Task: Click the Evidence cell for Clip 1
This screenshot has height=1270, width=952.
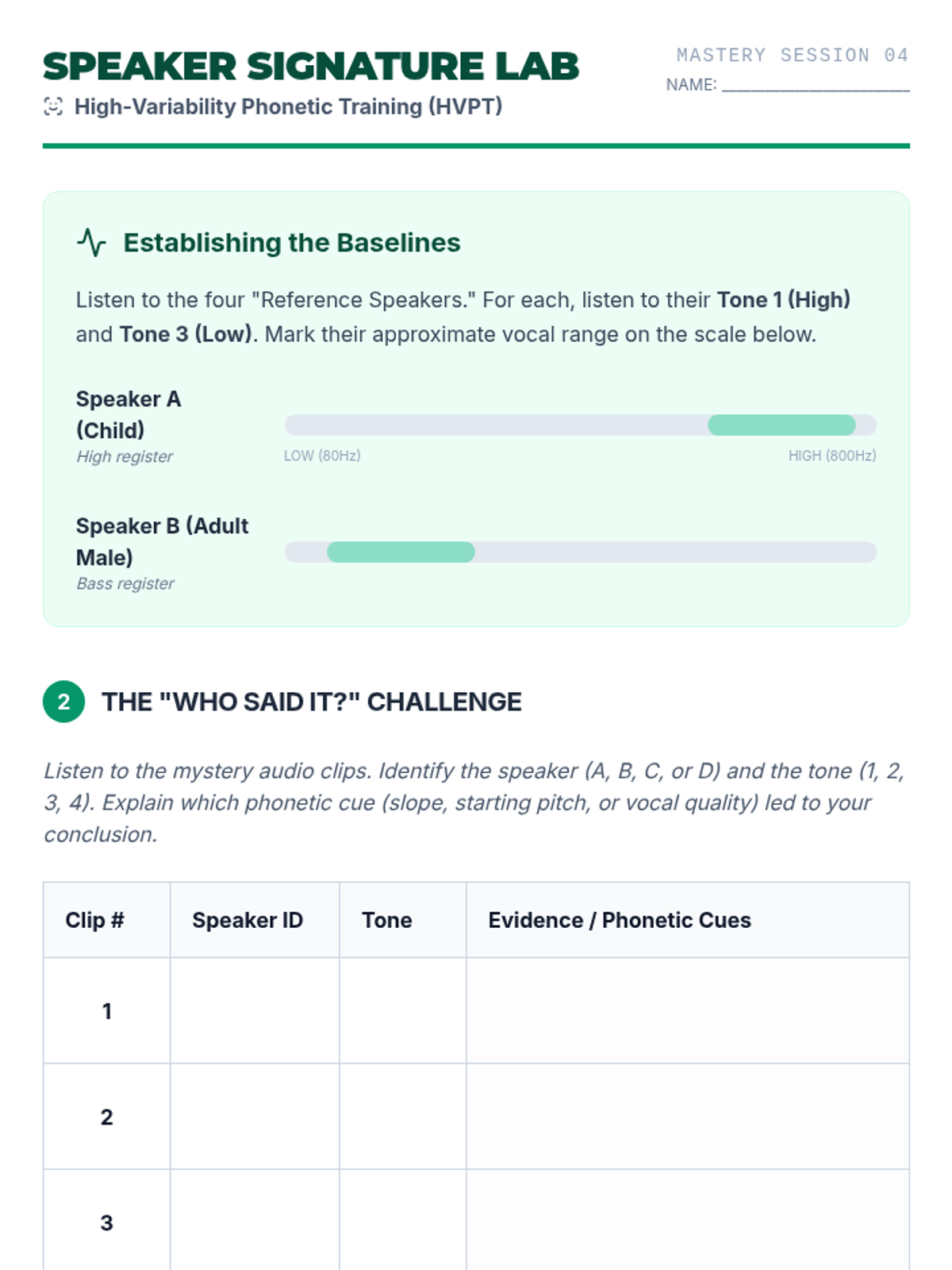Action: (x=687, y=1010)
